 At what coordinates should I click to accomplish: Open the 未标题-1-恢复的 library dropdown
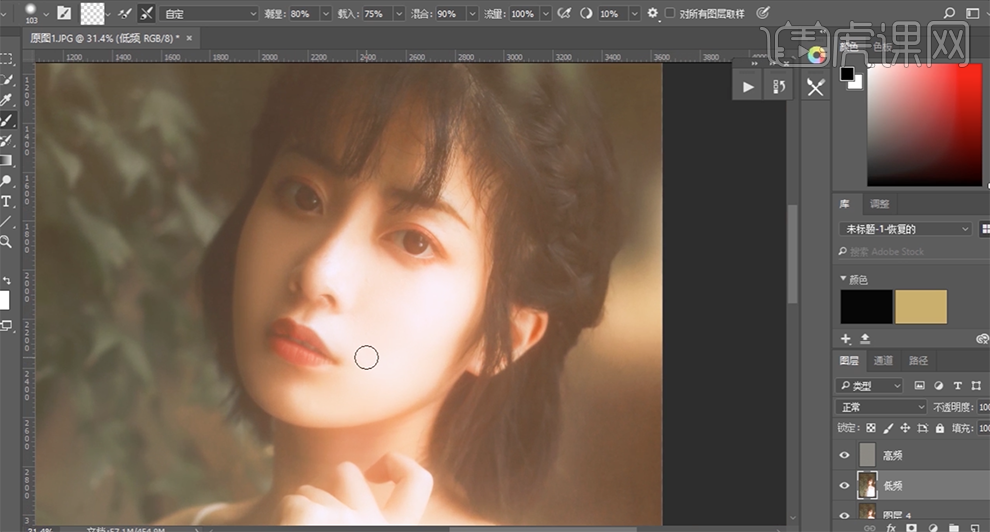point(905,229)
